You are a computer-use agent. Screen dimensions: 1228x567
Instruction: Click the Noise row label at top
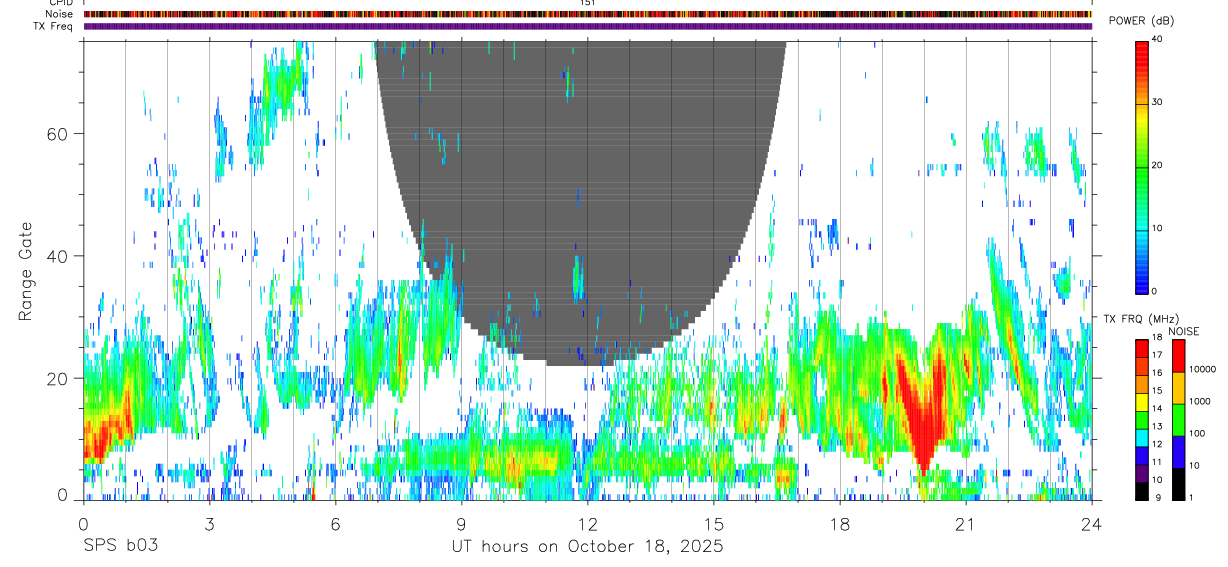pyautogui.click(x=60, y=14)
